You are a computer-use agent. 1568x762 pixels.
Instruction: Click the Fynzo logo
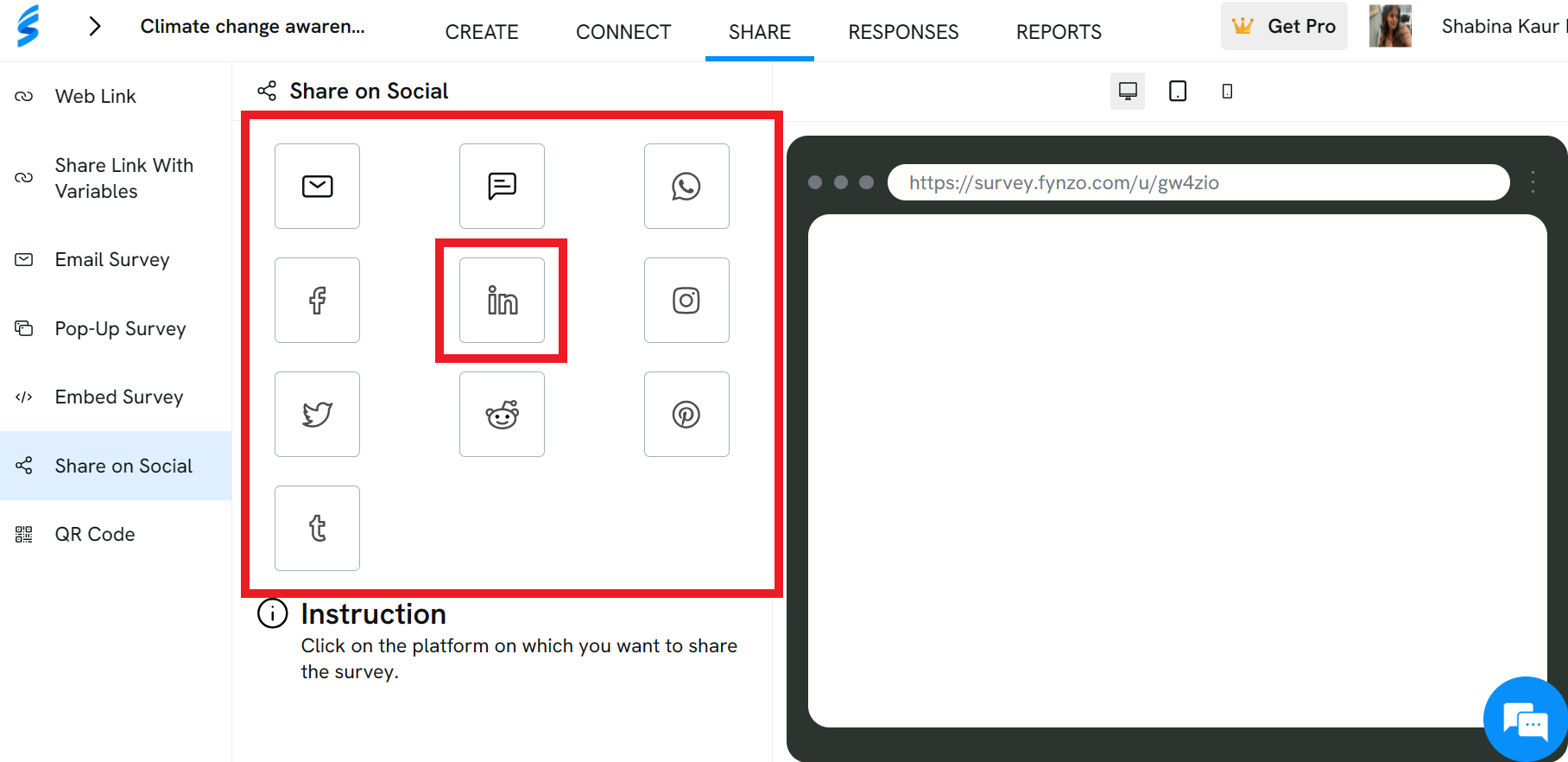(x=28, y=26)
